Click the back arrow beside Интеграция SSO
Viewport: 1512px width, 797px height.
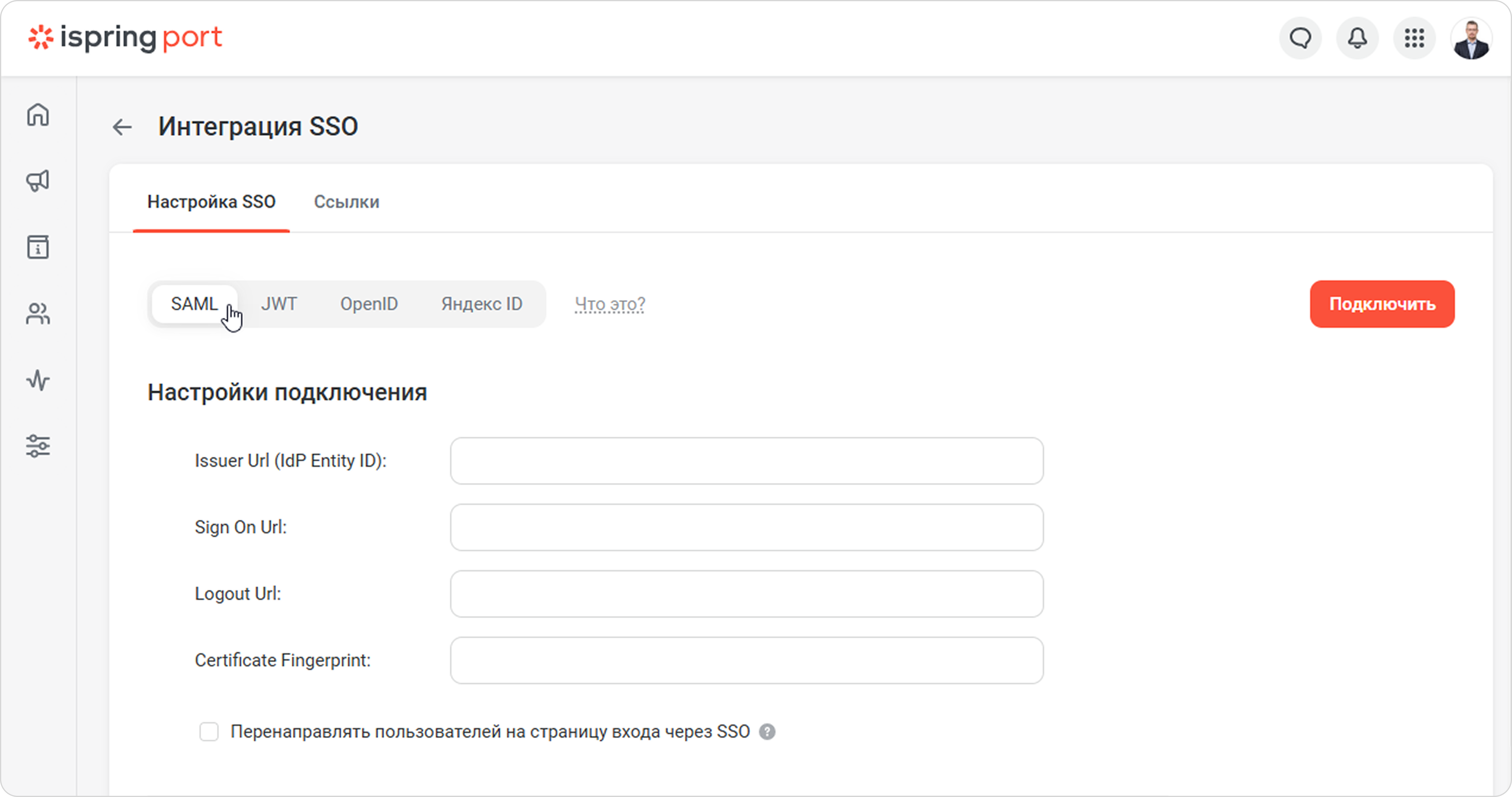(x=122, y=127)
